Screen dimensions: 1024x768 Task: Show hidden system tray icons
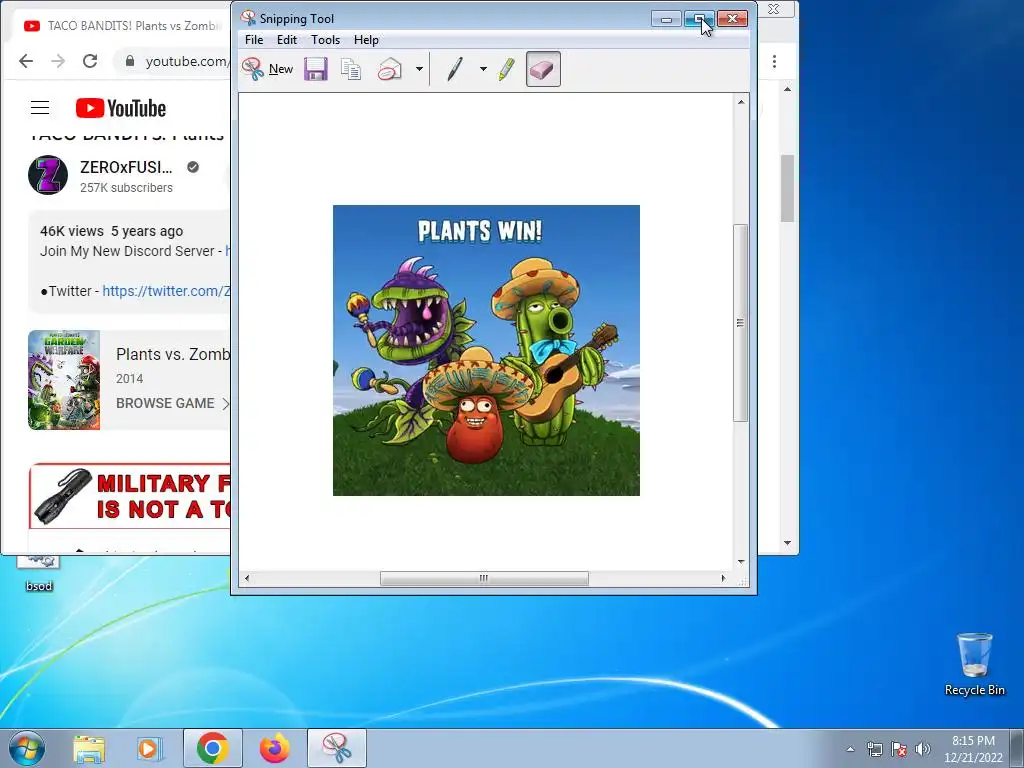(850, 749)
